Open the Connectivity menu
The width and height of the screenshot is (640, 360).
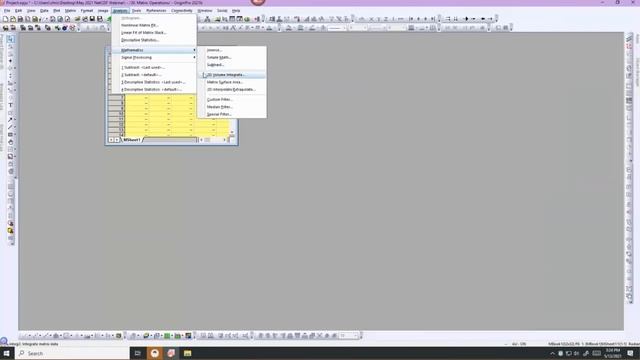point(182,11)
